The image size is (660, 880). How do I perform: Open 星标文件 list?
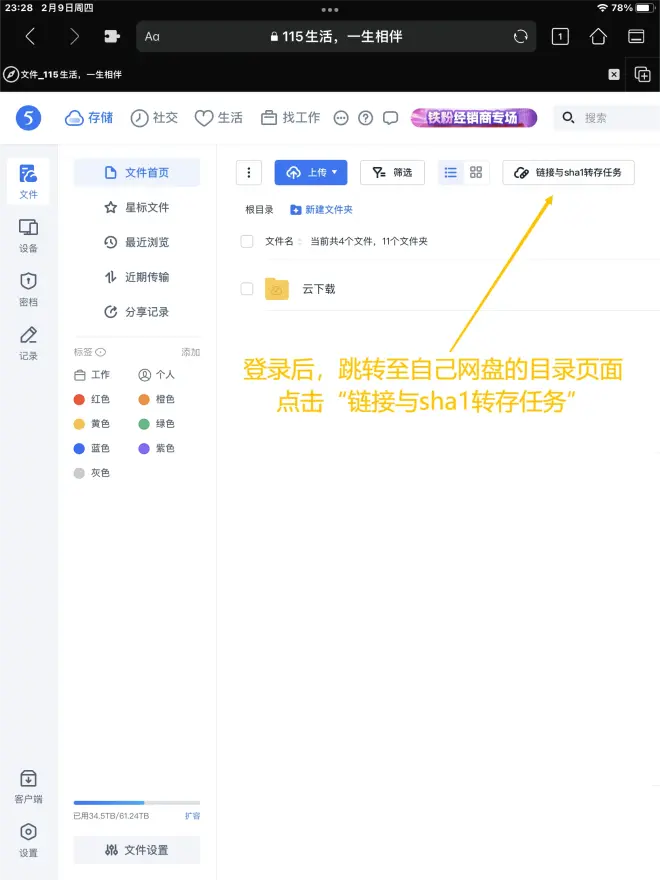click(x=137, y=207)
